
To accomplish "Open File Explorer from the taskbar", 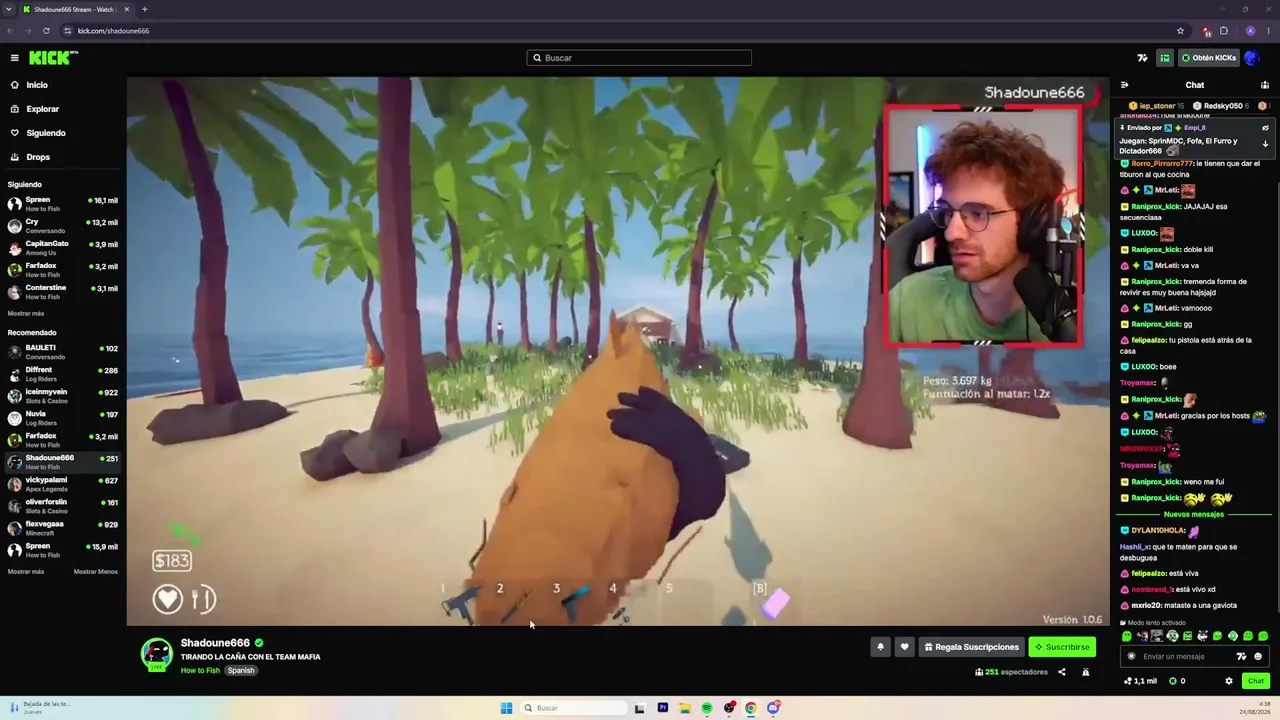I will click(x=685, y=708).
